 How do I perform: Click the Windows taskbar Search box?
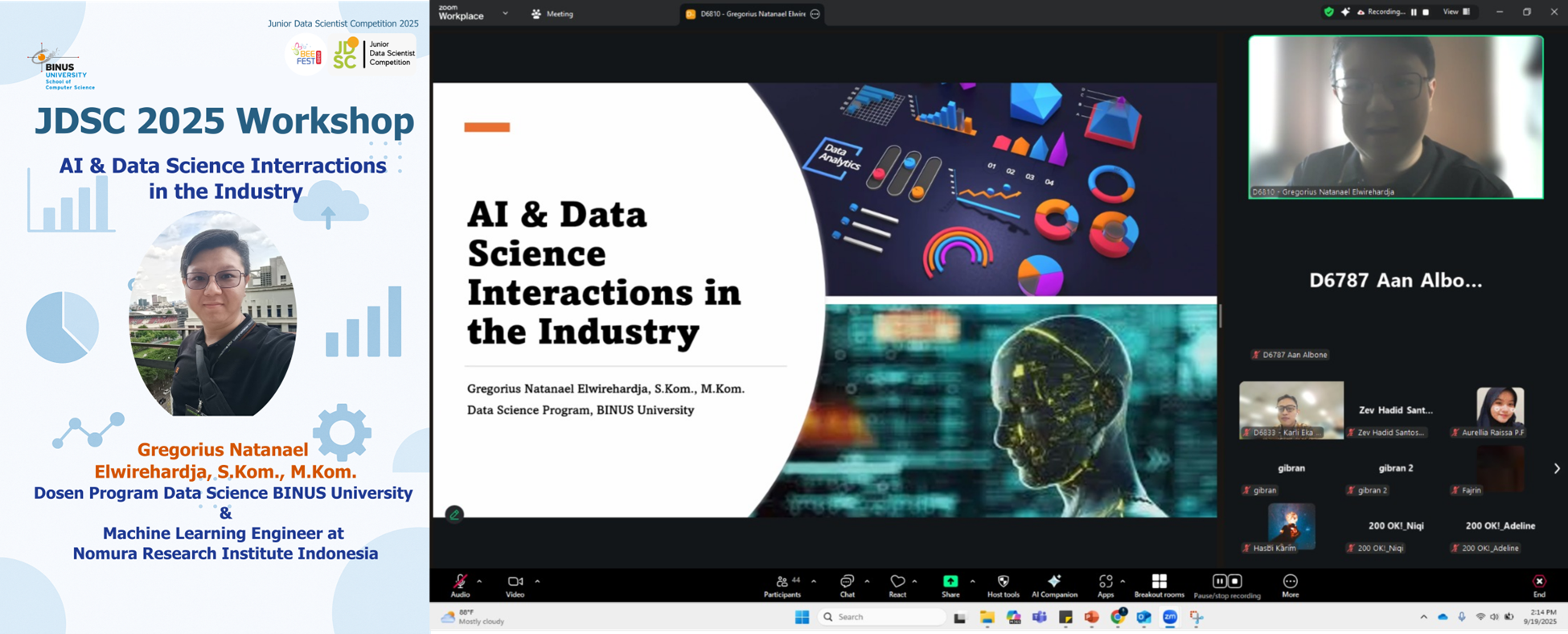click(x=881, y=617)
